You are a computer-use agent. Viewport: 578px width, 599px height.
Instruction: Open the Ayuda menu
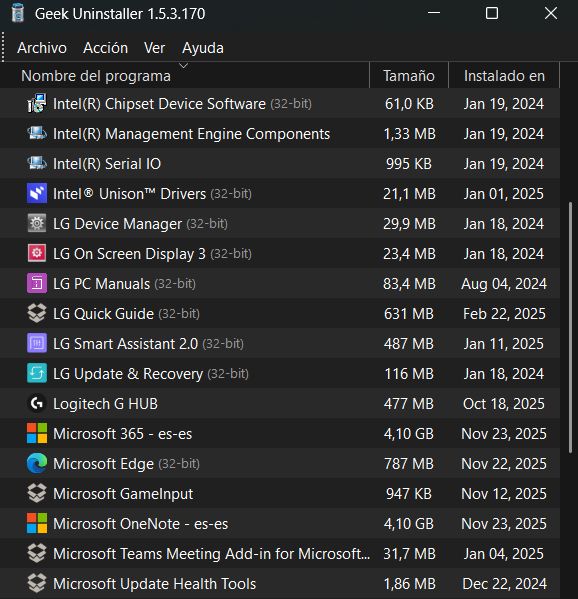pyautogui.click(x=203, y=49)
